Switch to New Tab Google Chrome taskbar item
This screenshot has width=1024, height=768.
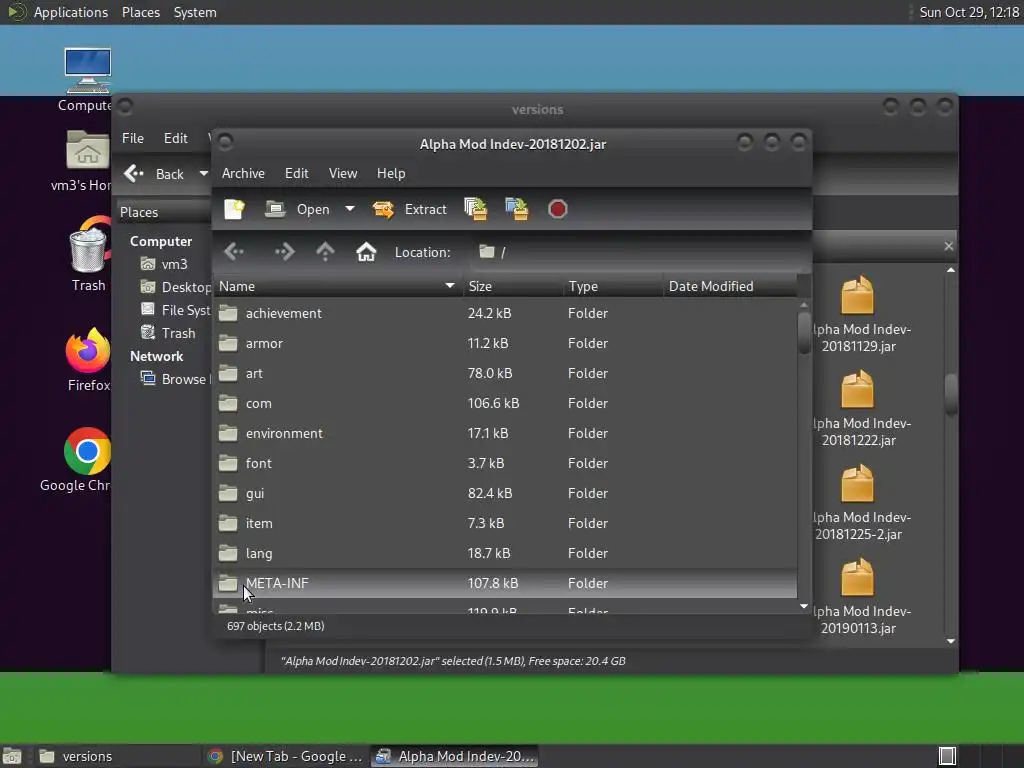(285, 756)
